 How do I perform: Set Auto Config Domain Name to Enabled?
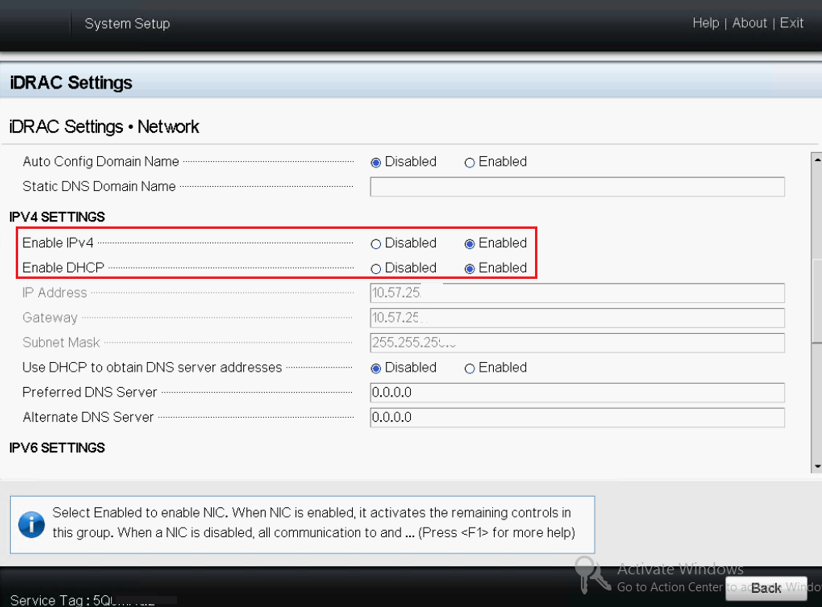[470, 162]
